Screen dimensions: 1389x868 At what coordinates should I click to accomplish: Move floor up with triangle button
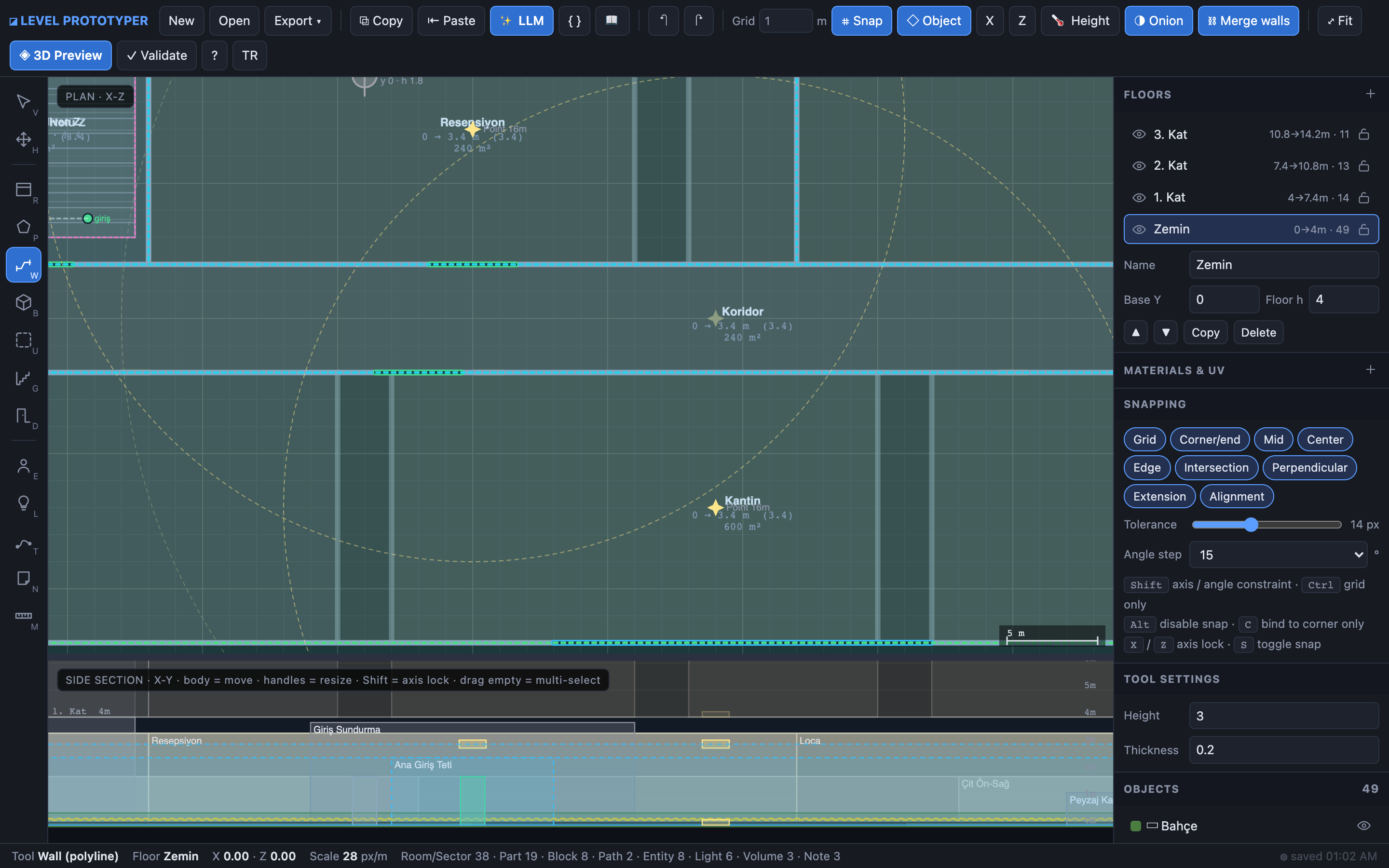pos(1135,332)
